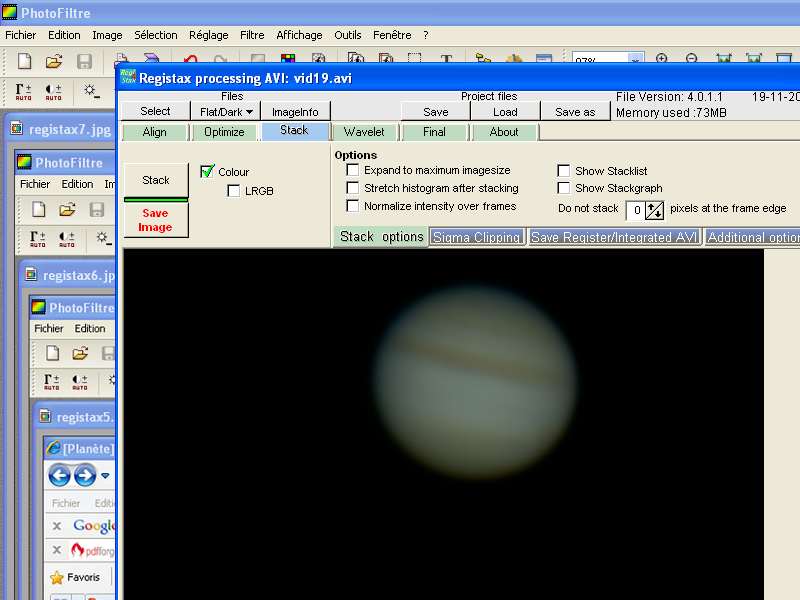Image resolution: width=800 pixels, height=600 pixels.
Task: Click the New document icon in main PhotoFiltre toolbar
Action: tap(24, 61)
